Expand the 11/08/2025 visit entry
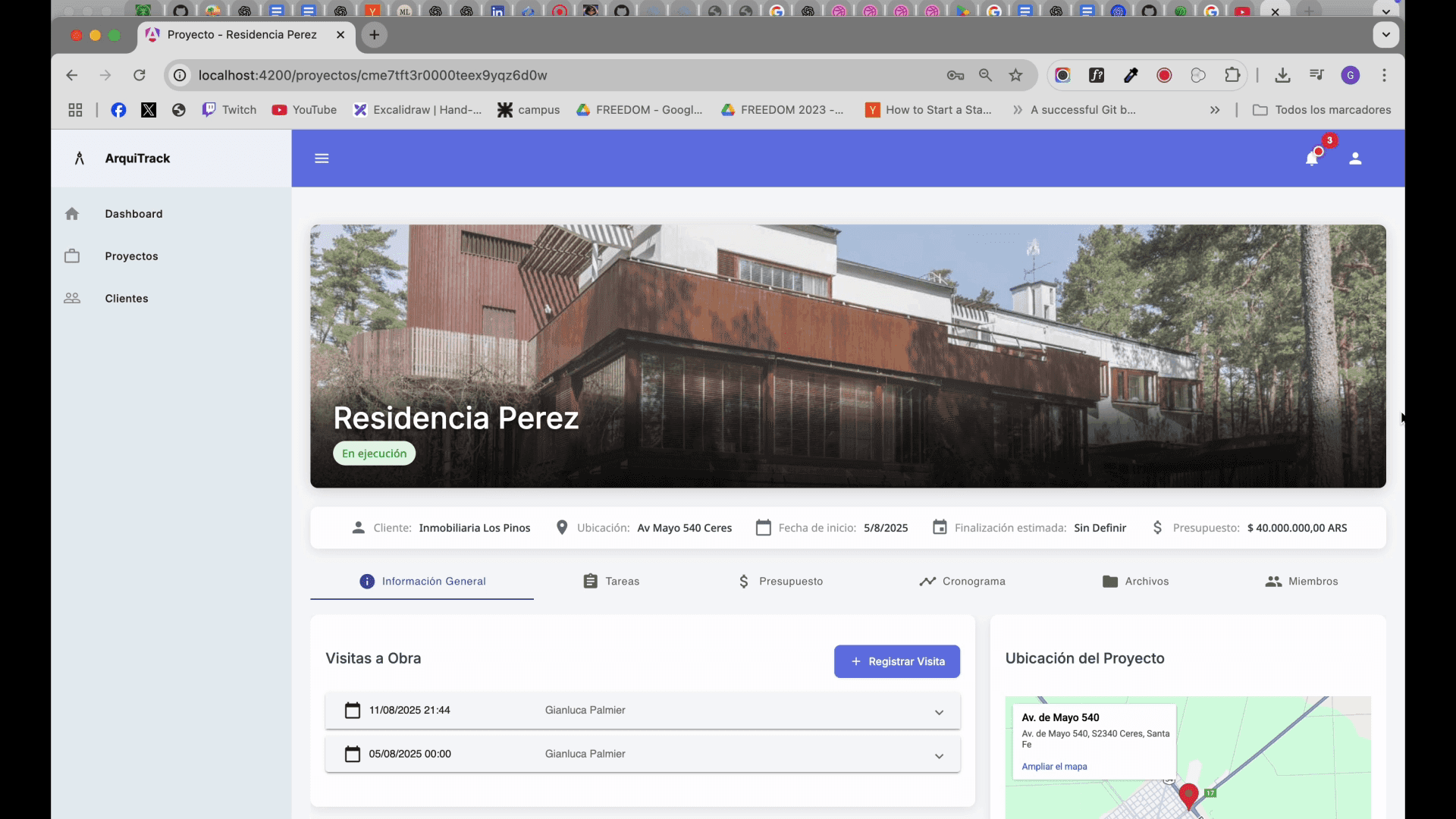The width and height of the screenshot is (1456, 819). click(939, 712)
